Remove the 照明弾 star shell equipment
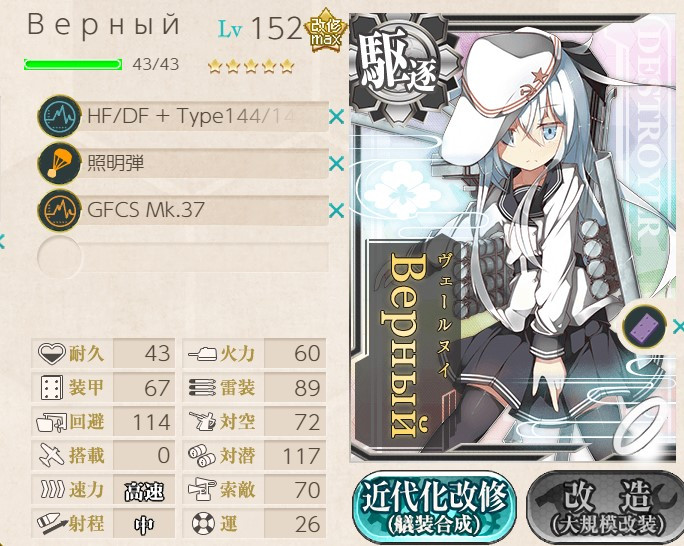 (336, 164)
